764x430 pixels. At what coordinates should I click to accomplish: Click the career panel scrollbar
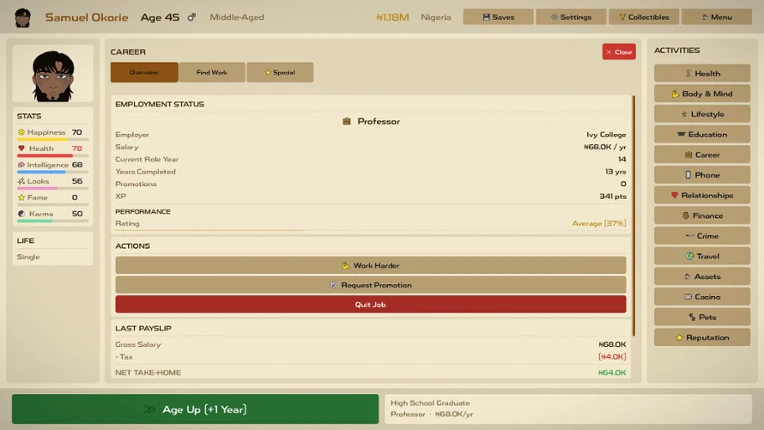click(633, 216)
